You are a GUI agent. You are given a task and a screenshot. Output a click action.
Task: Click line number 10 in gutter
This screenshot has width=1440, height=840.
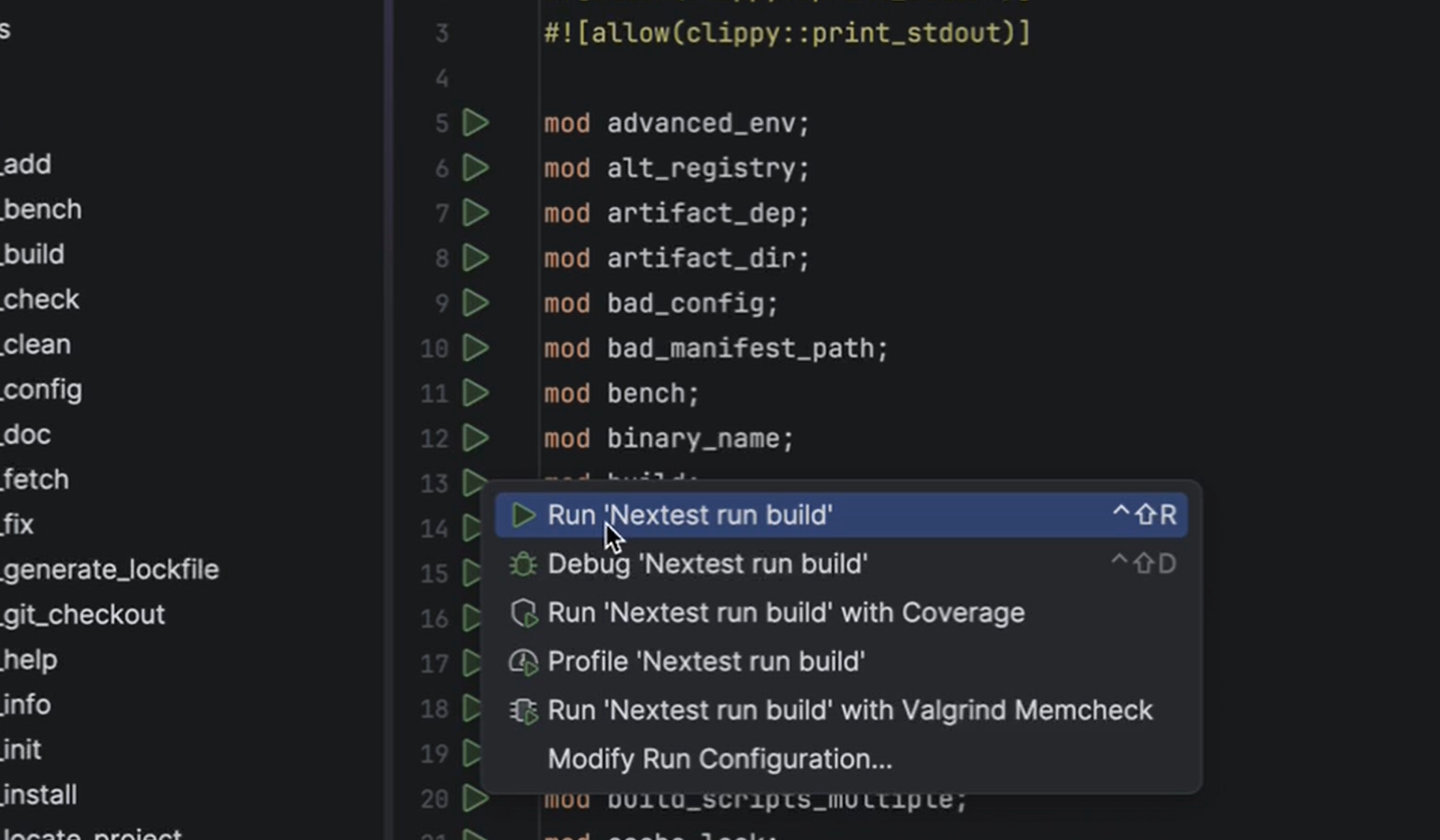coord(435,349)
